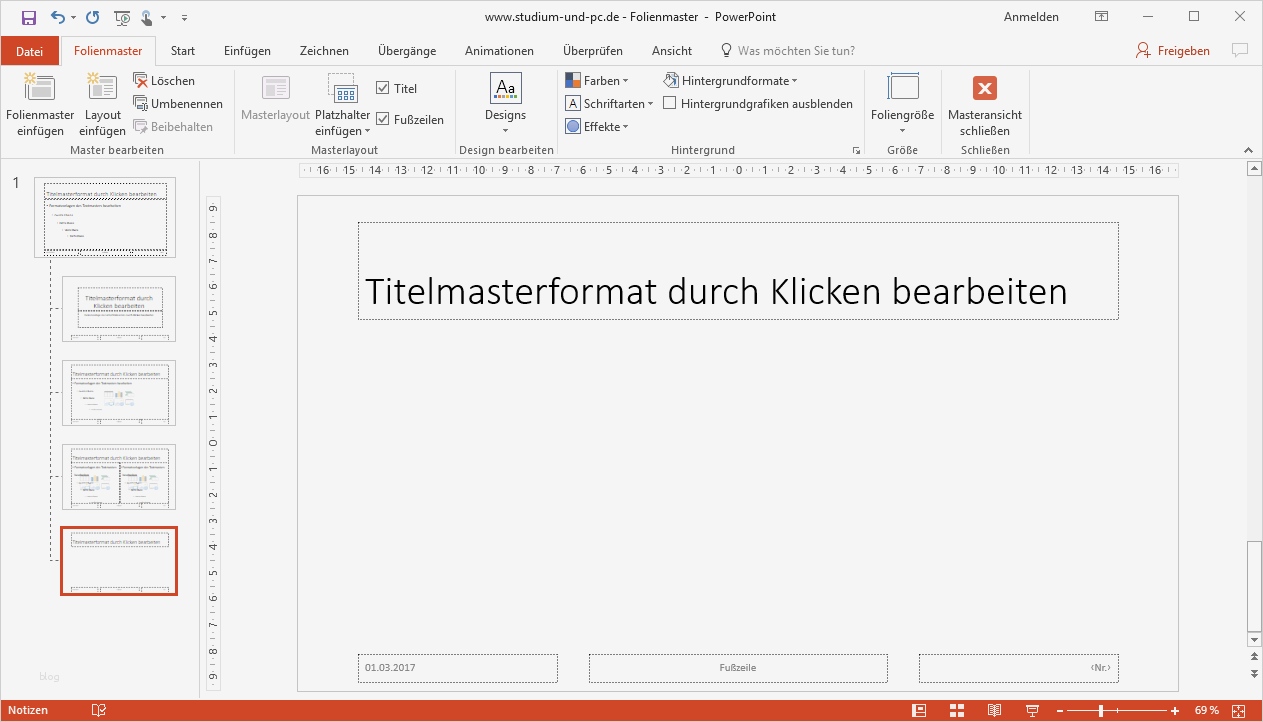The image size is (1263, 722).
Task: Open the comments icon
Action: [x=1240, y=50]
